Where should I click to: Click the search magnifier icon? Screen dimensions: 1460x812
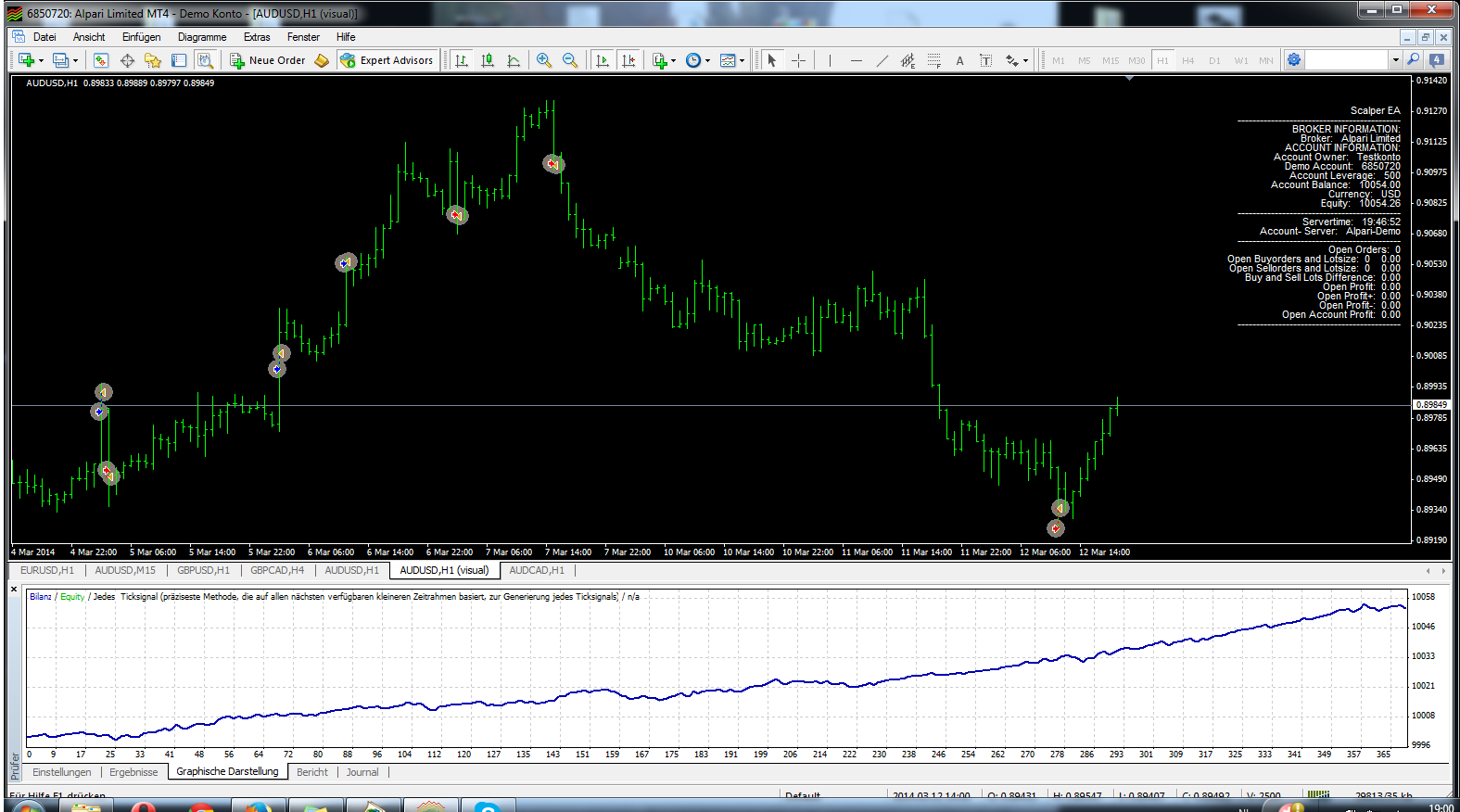click(1414, 60)
